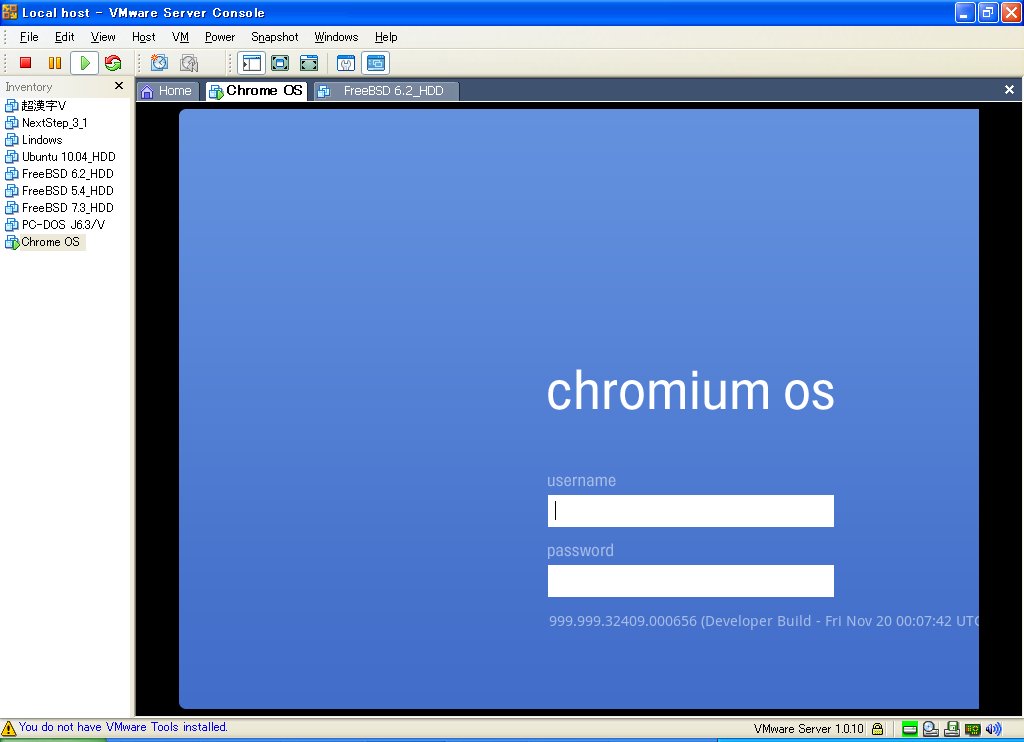Click the Chromium OS password field

pyautogui.click(x=690, y=581)
